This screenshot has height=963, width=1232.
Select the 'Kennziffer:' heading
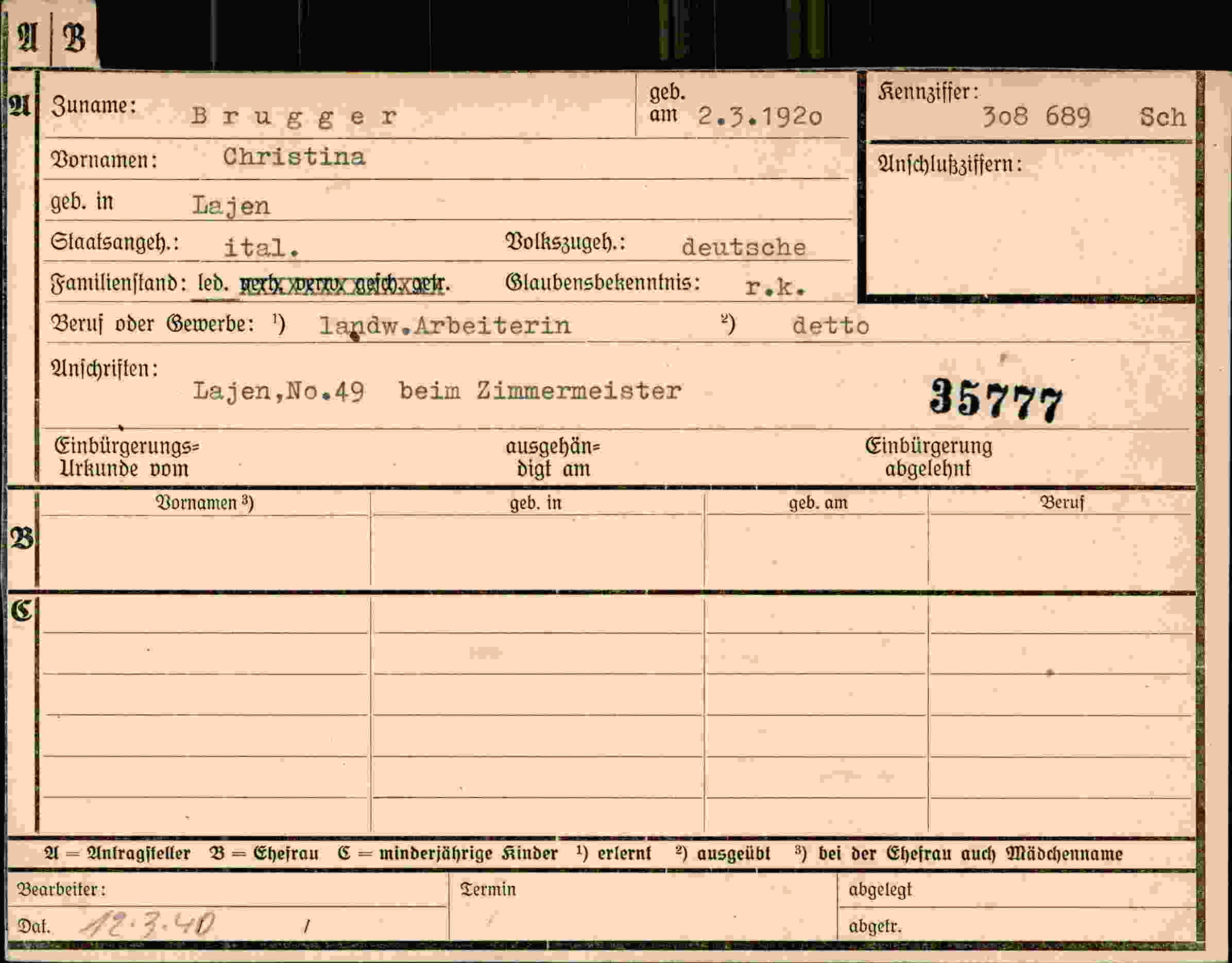928,91
